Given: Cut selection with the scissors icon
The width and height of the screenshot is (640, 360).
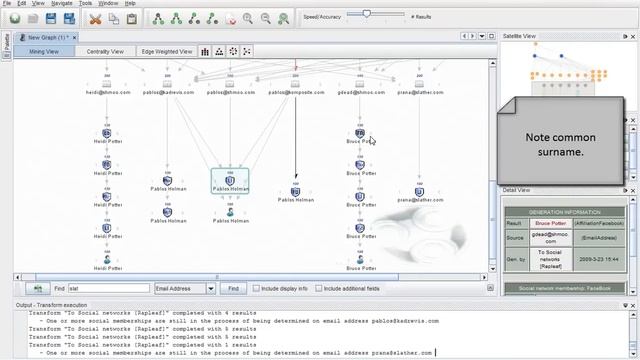Looking at the screenshot, I should pyautogui.click(x=95, y=19).
